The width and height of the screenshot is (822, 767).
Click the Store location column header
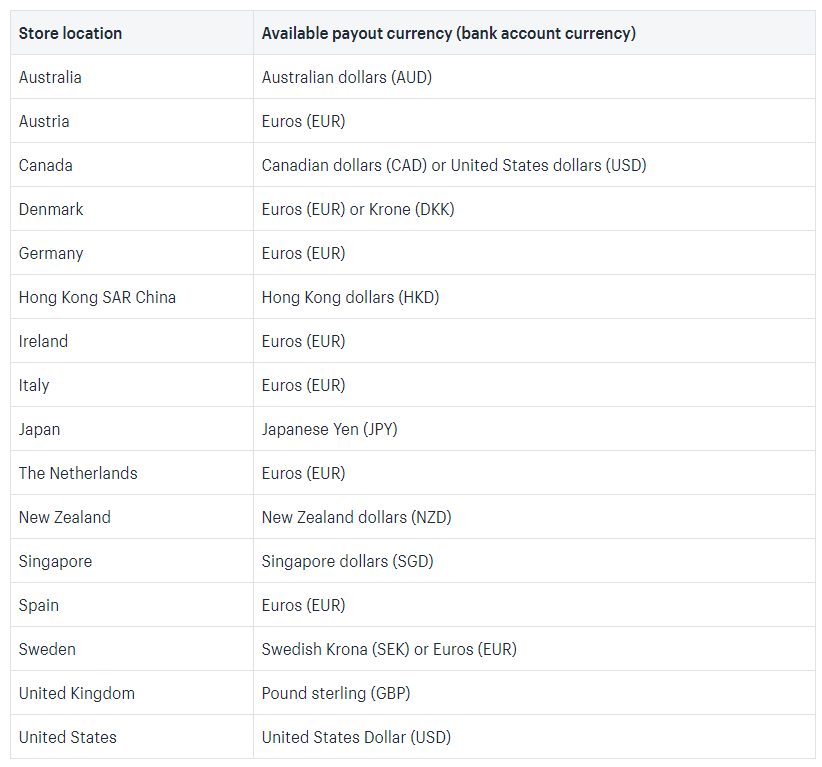tap(70, 33)
